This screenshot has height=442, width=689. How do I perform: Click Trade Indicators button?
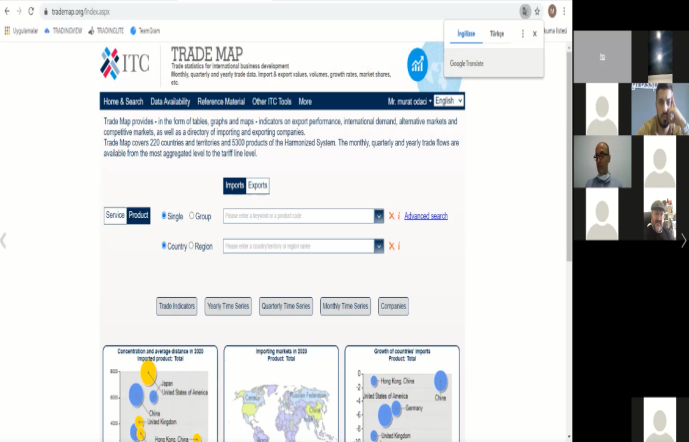pos(177,306)
